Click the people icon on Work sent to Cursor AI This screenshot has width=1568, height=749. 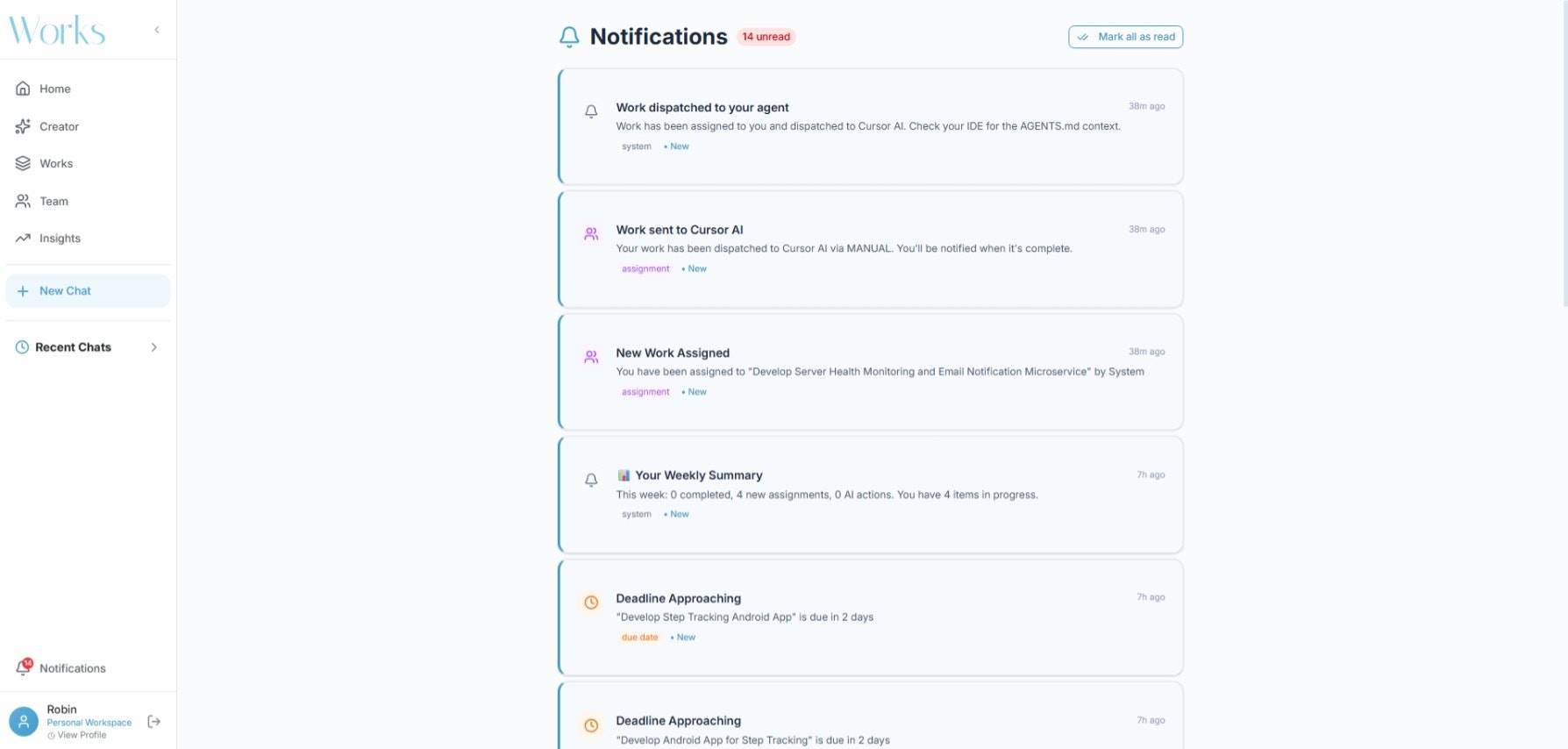[591, 234]
